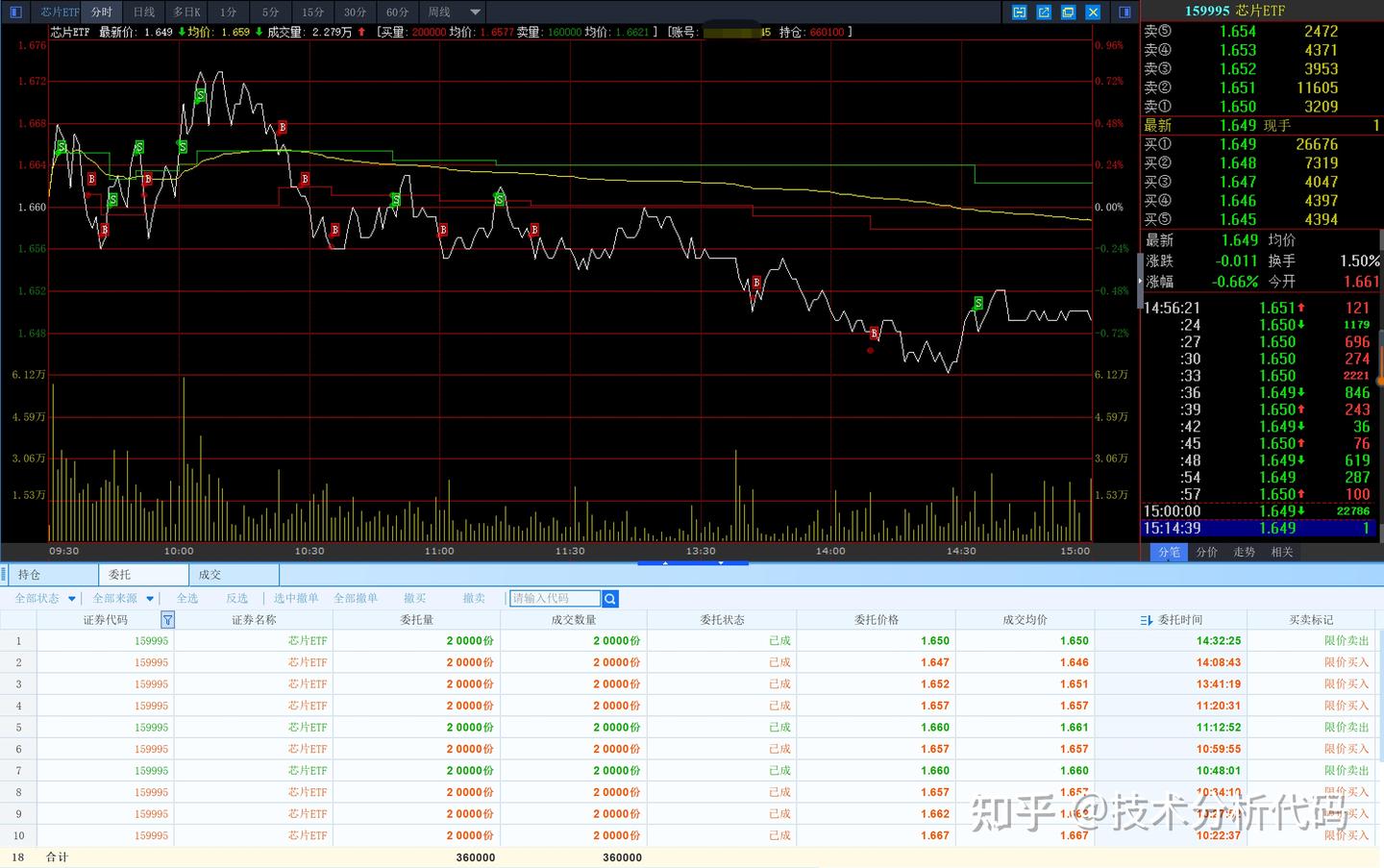Select the 60分 period tab
This screenshot has width=1384, height=868.
click(397, 12)
